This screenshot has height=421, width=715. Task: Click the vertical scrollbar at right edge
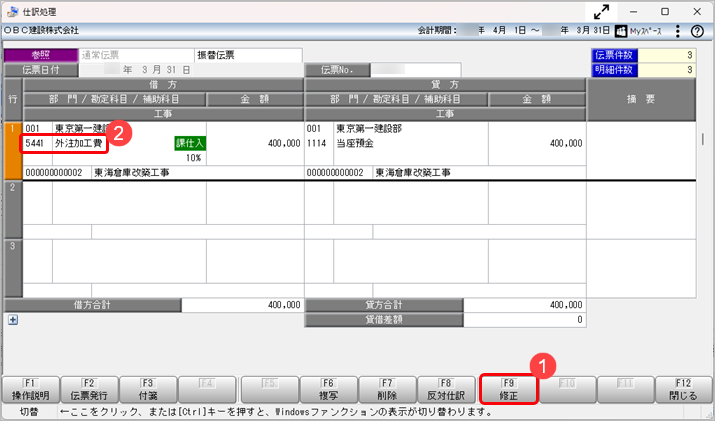[x=703, y=140]
